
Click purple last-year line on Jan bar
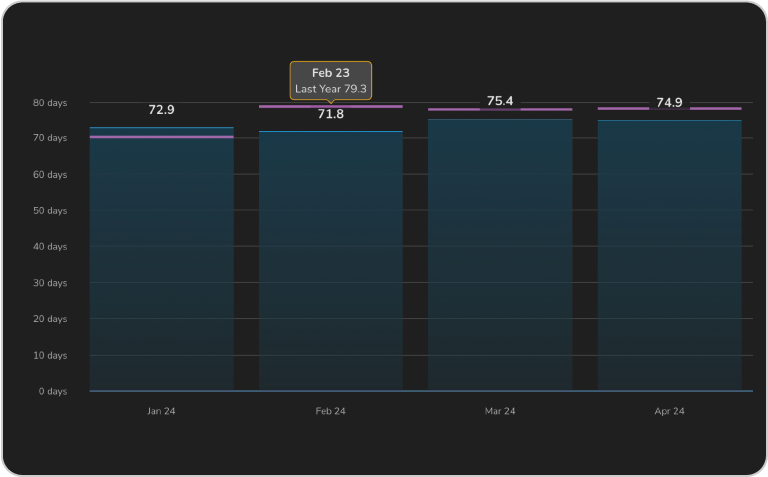point(161,137)
